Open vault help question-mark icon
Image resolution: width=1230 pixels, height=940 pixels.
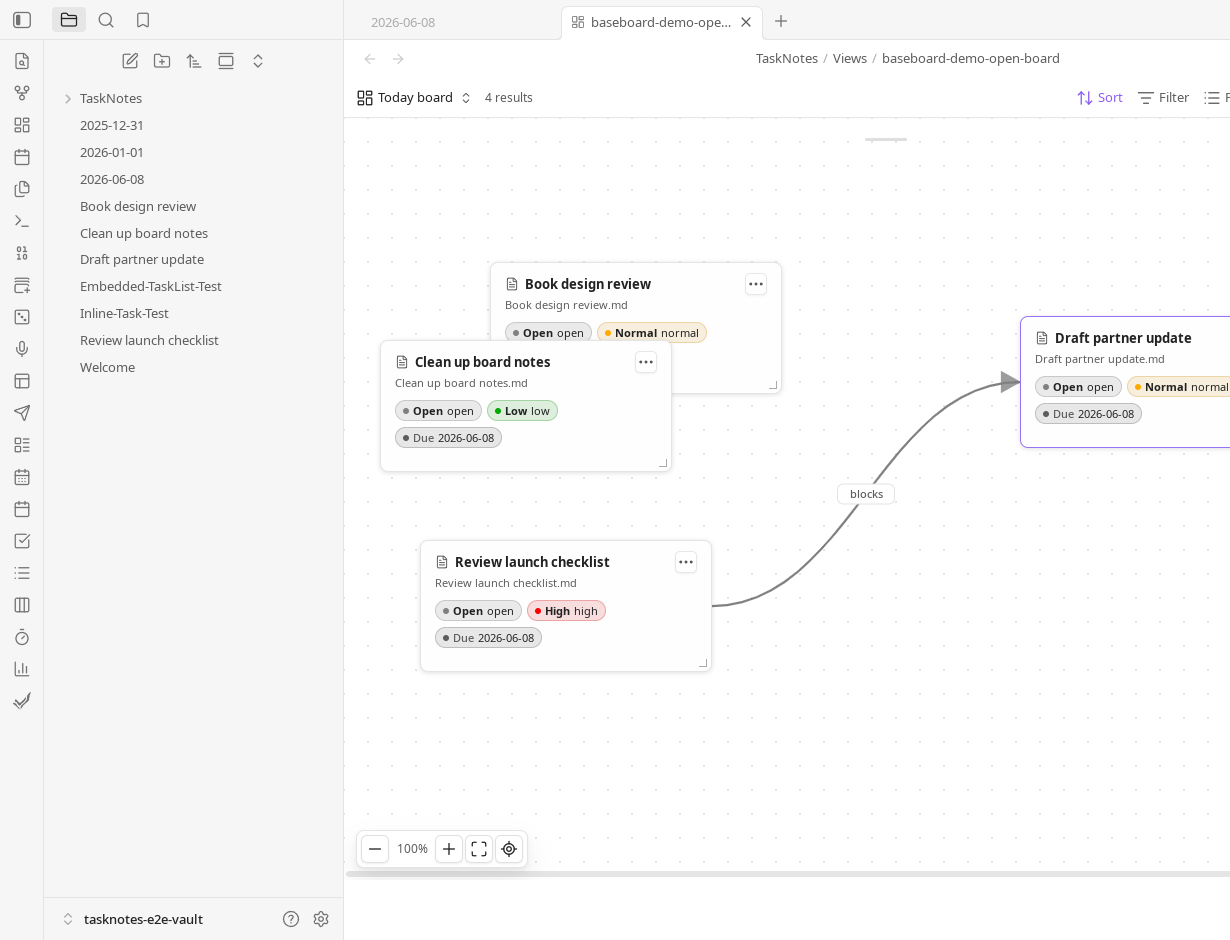pyautogui.click(x=291, y=919)
